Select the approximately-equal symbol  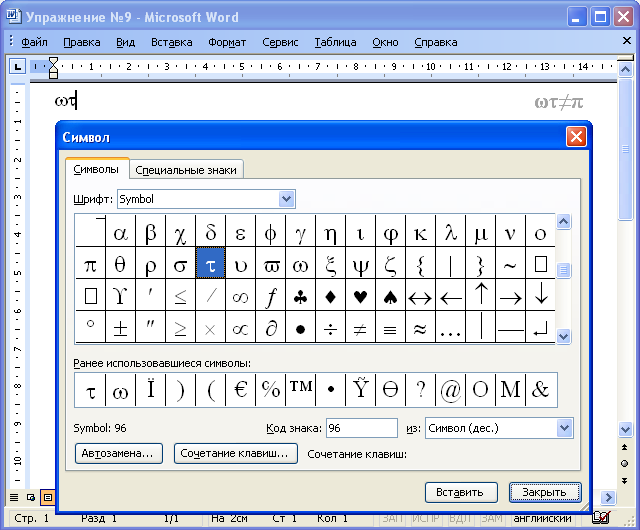point(420,327)
